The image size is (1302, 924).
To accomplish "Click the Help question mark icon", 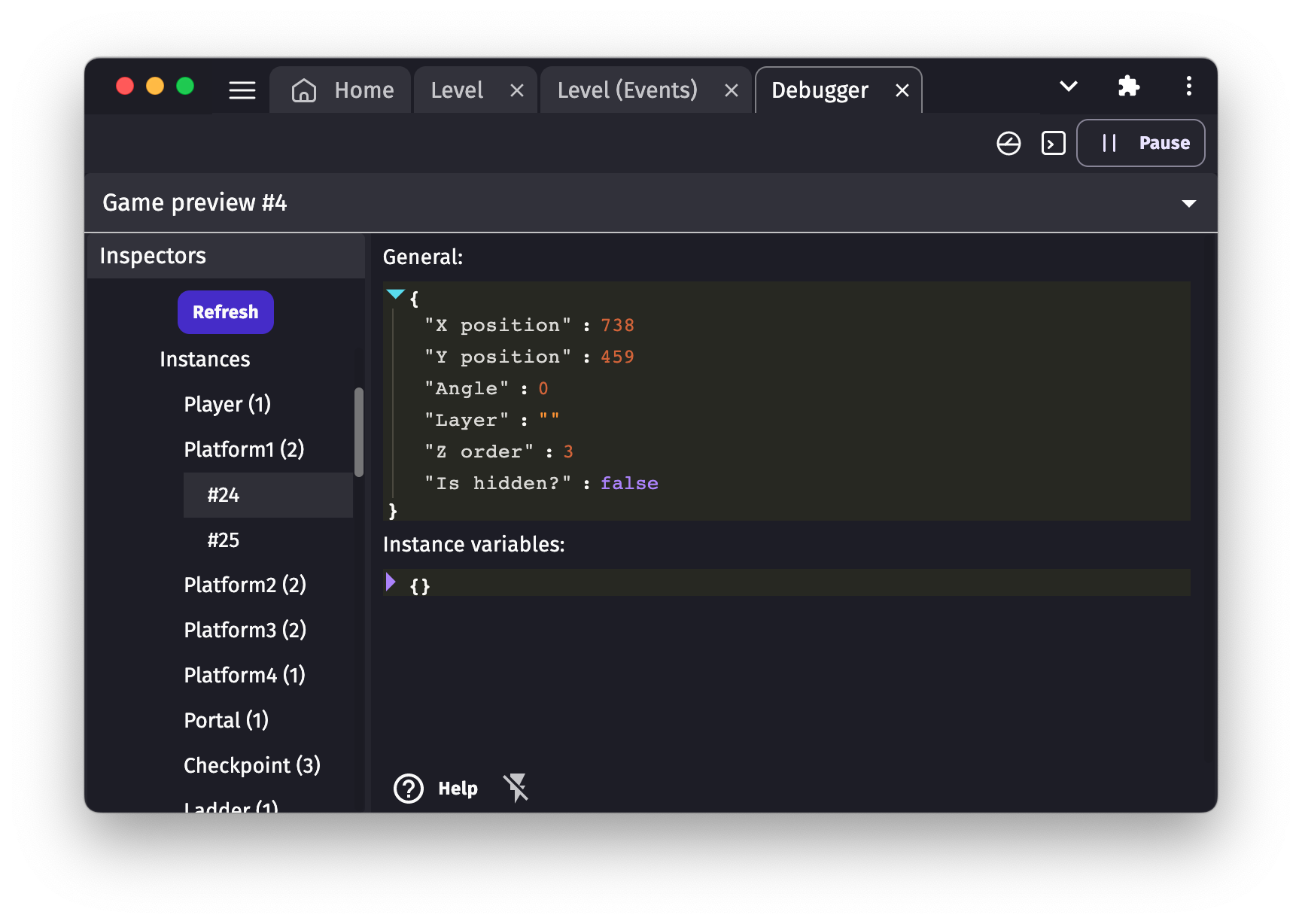I will tap(409, 789).
